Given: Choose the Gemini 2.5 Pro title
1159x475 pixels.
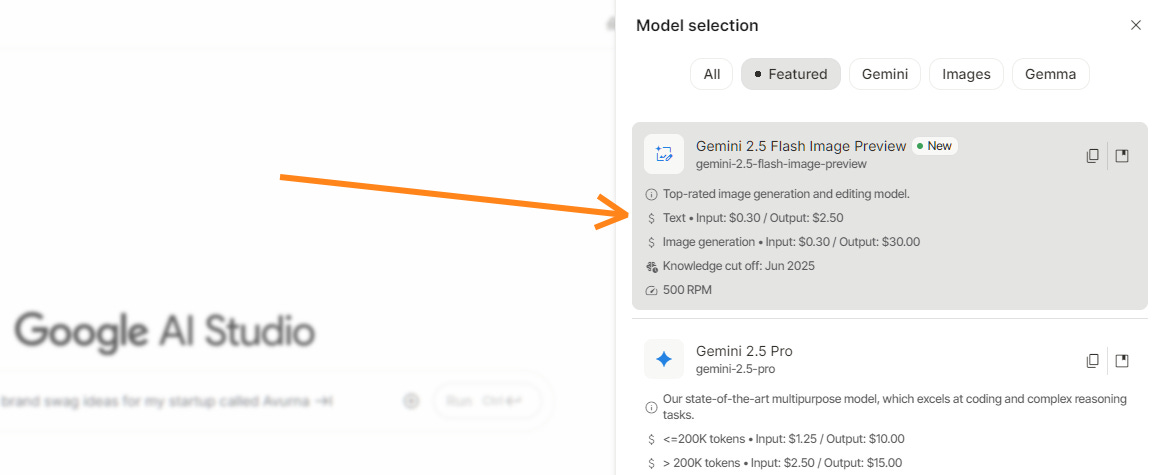Looking at the screenshot, I should tap(744, 351).
